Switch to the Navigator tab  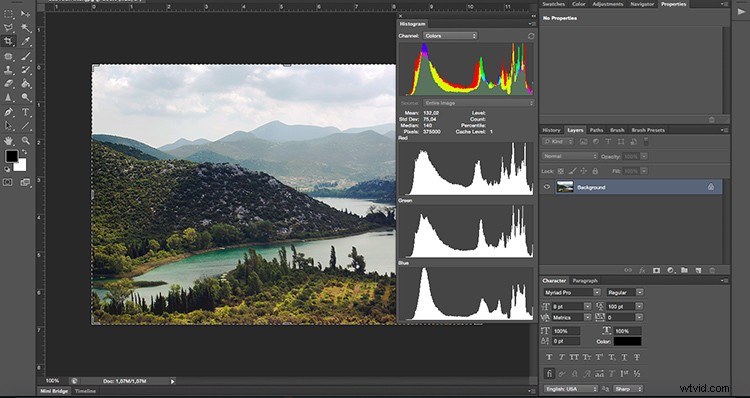coord(642,4)
